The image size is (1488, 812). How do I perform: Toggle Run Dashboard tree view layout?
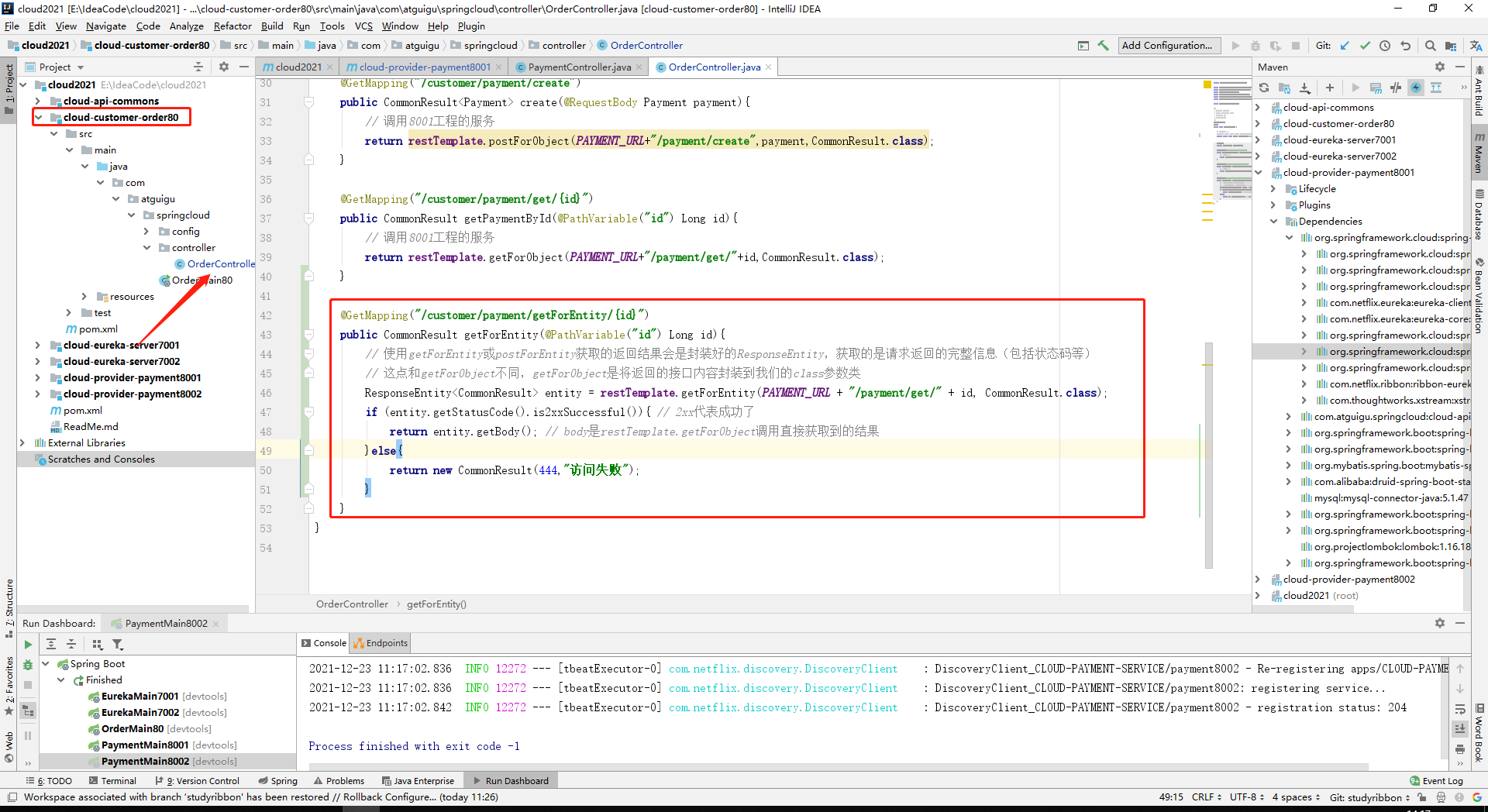[x=28, y=710]
